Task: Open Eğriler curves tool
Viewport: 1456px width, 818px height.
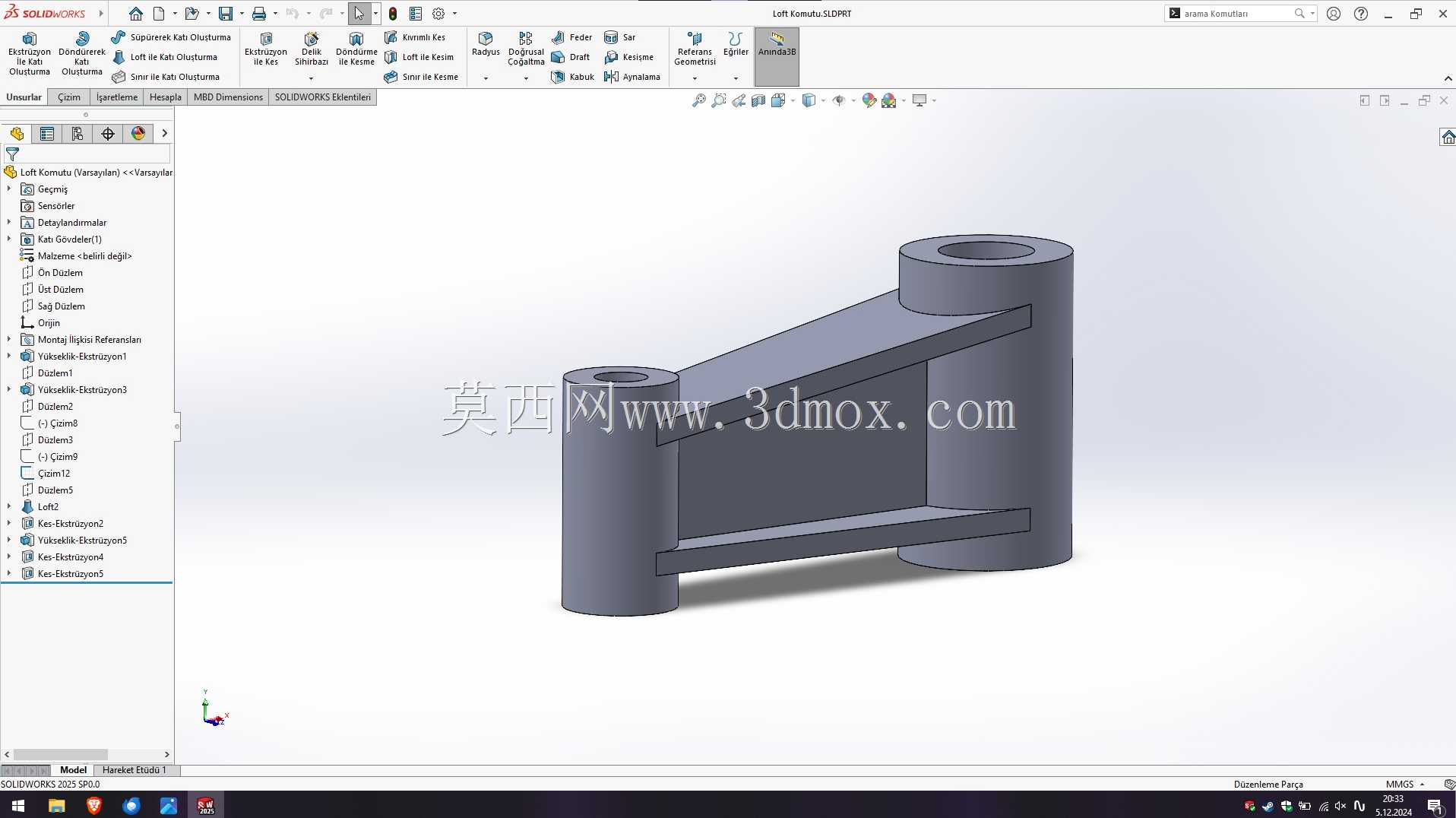Action: [736, 45]
